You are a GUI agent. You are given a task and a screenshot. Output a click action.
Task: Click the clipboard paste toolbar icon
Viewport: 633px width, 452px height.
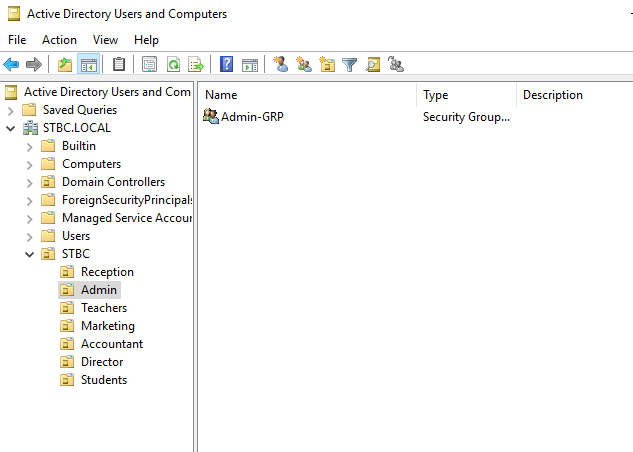click(x=119, y=64)
